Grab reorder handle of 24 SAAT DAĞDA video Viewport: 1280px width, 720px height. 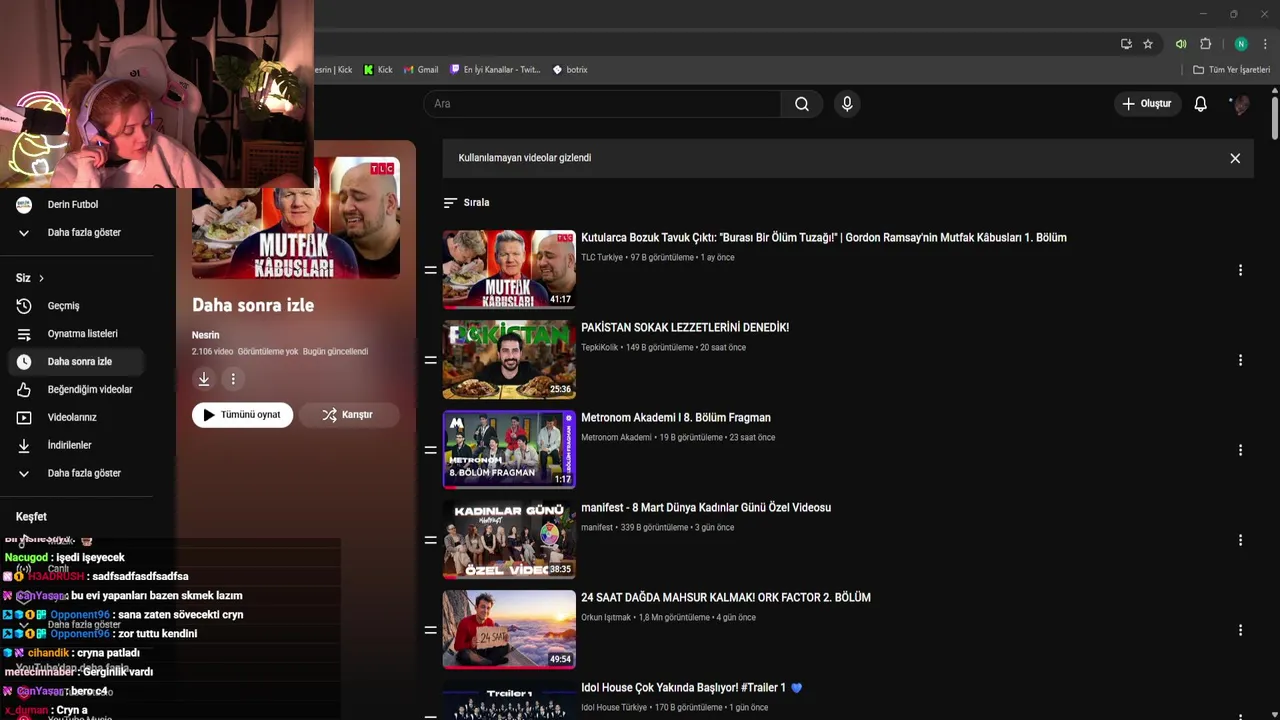point(430,630)
